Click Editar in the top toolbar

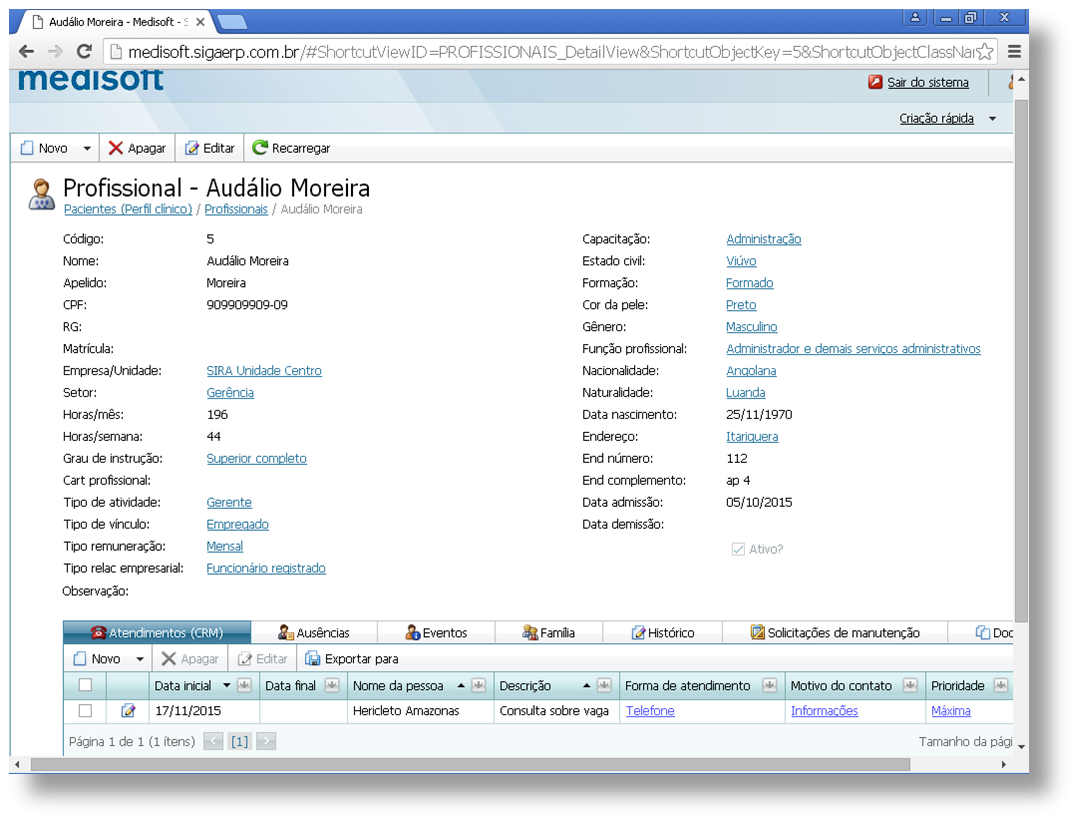click(210, 149)
